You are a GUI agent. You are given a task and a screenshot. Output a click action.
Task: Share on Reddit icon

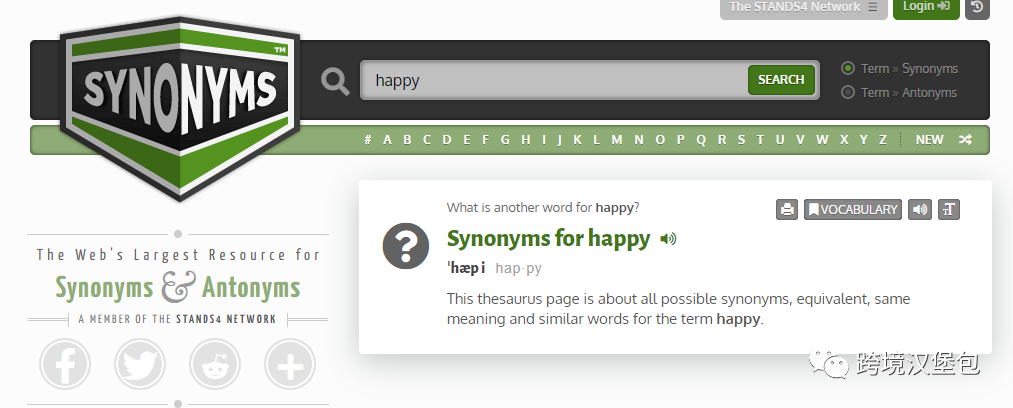215,365
